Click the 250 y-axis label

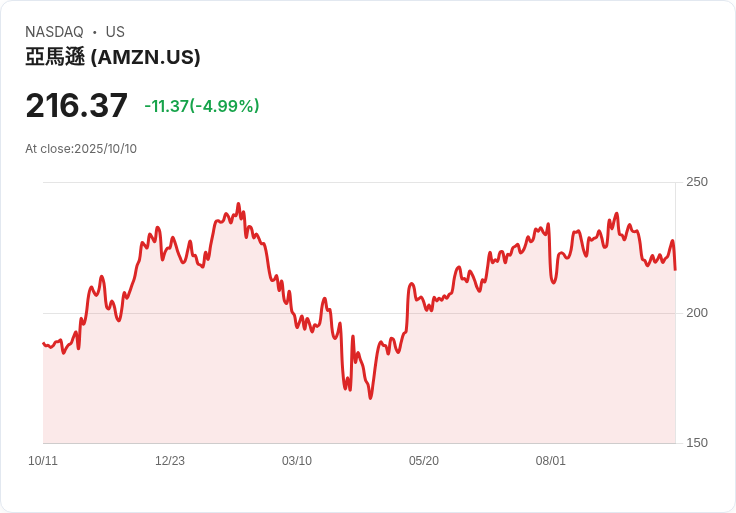696,182
